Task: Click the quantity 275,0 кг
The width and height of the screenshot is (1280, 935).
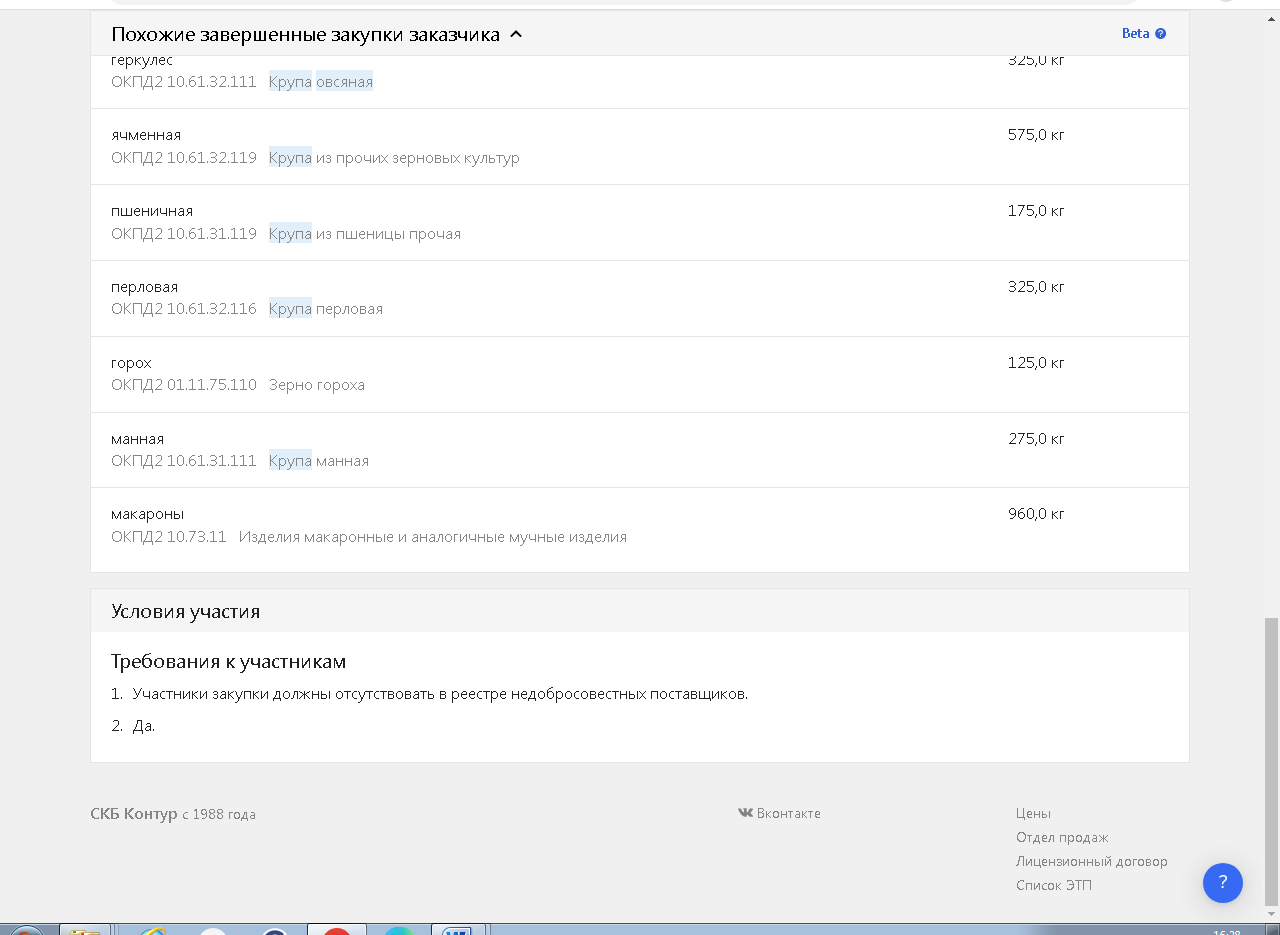Action: (x=1036, y=439)
